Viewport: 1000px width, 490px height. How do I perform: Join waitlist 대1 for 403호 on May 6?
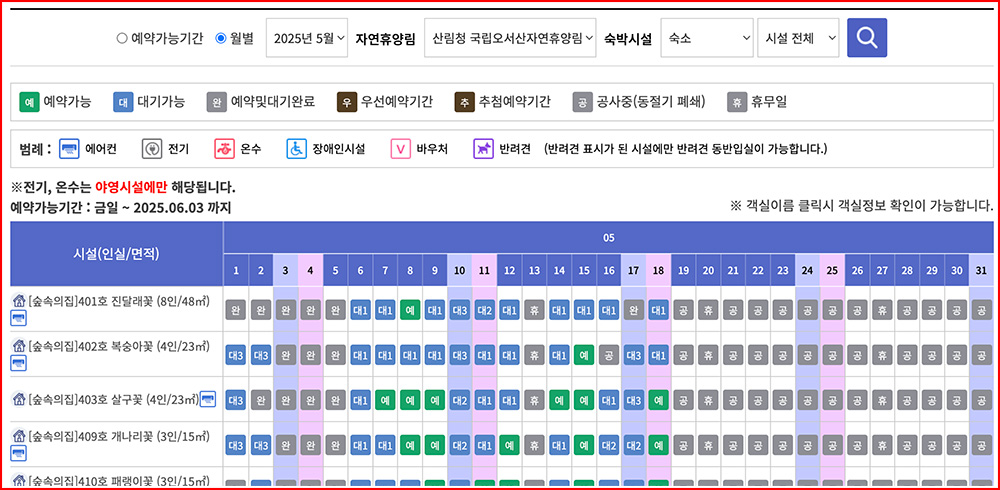pyautogui.click(x=360, y=400)
